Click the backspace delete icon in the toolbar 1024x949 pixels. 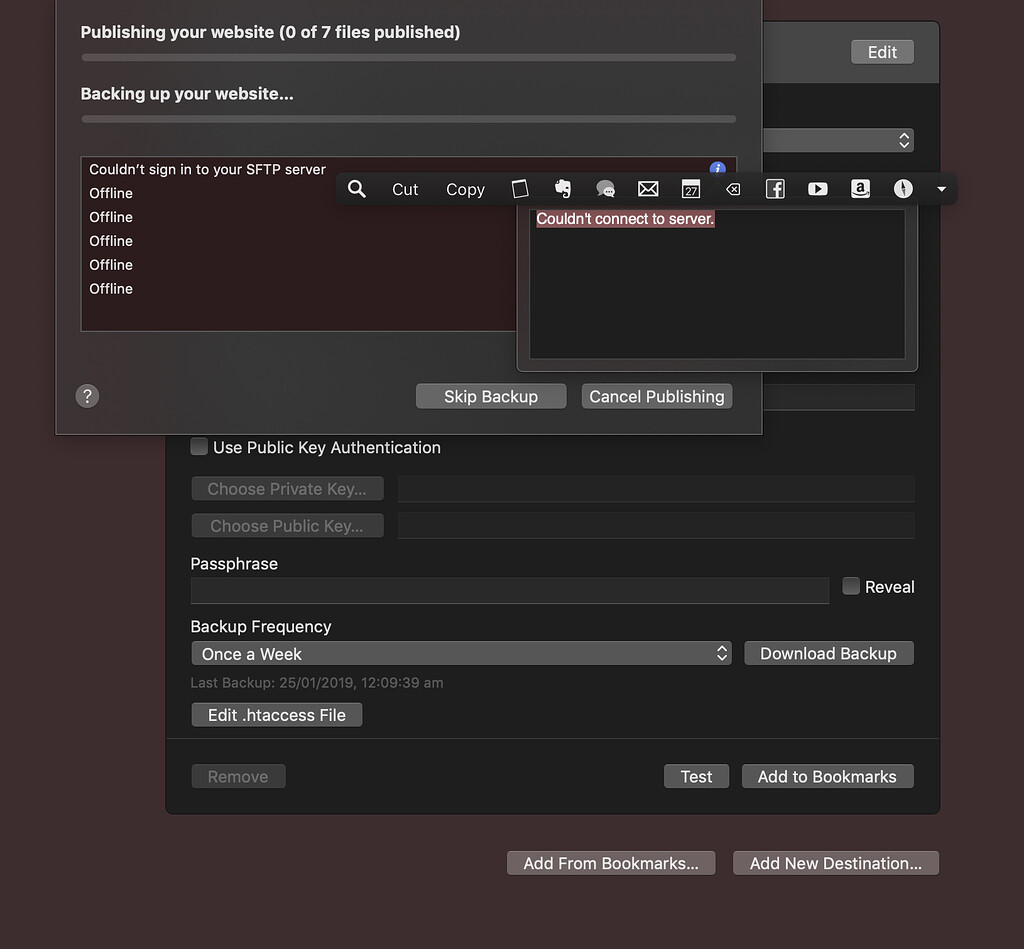(733, 189)
